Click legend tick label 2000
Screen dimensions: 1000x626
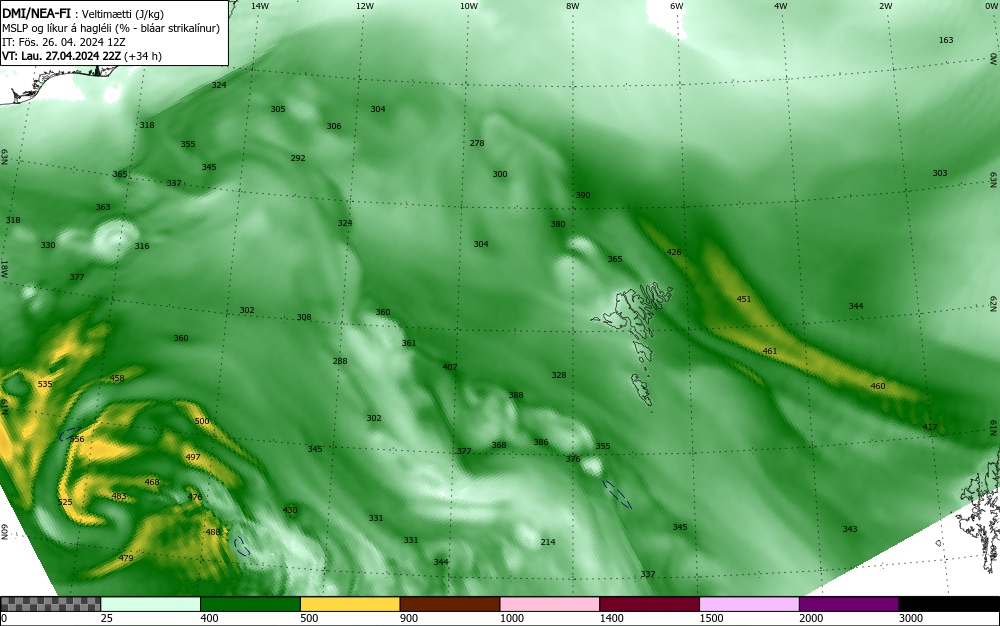click(811, 618)
